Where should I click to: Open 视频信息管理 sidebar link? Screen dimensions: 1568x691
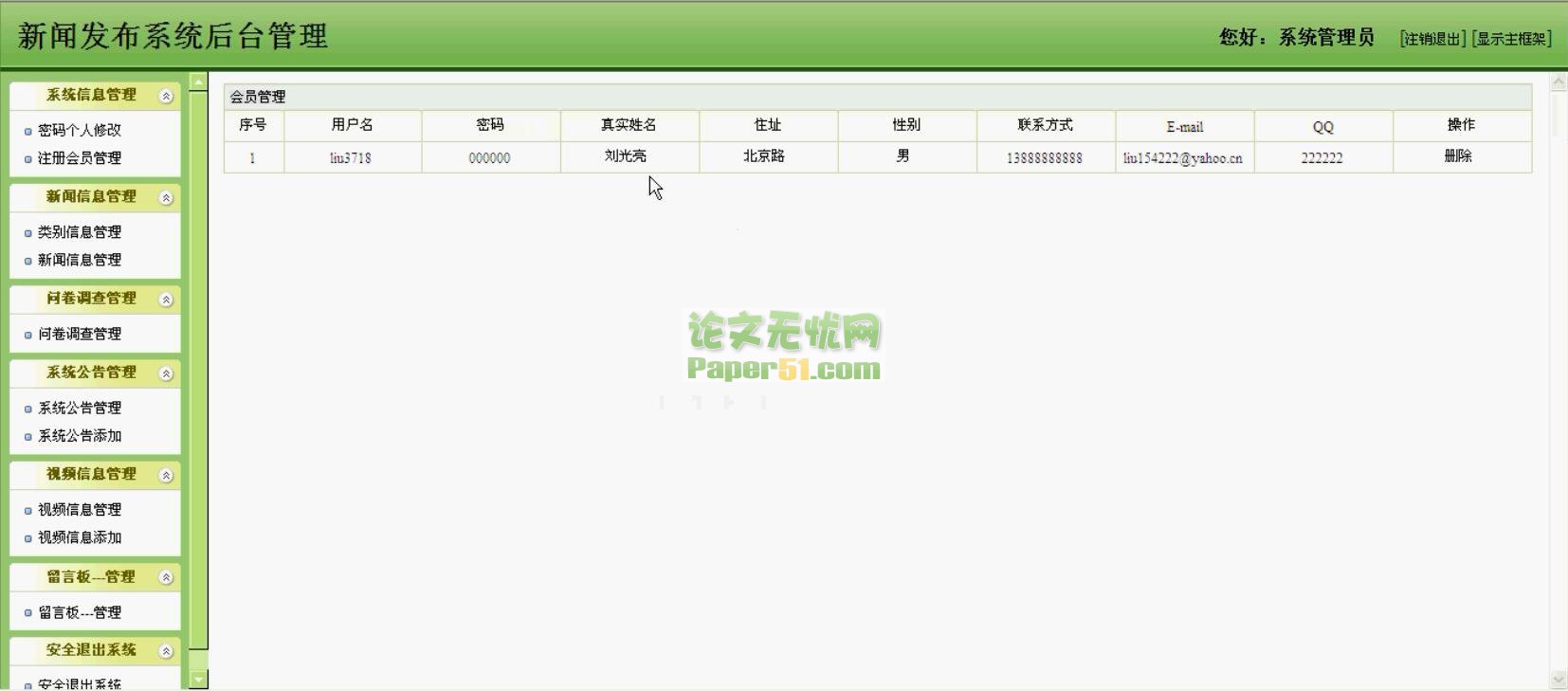80,509
